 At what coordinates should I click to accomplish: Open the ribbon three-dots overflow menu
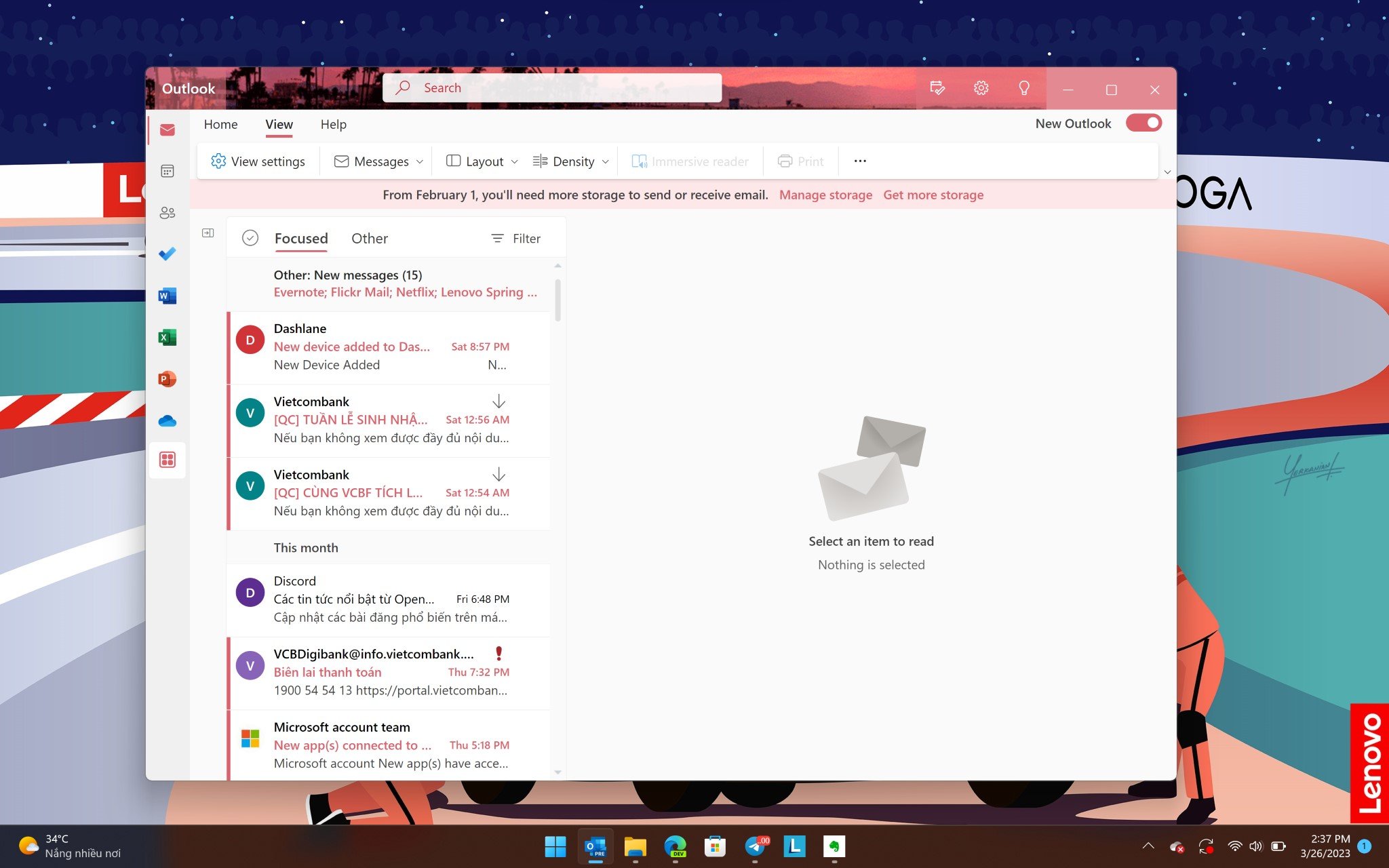tap(860, 161)
